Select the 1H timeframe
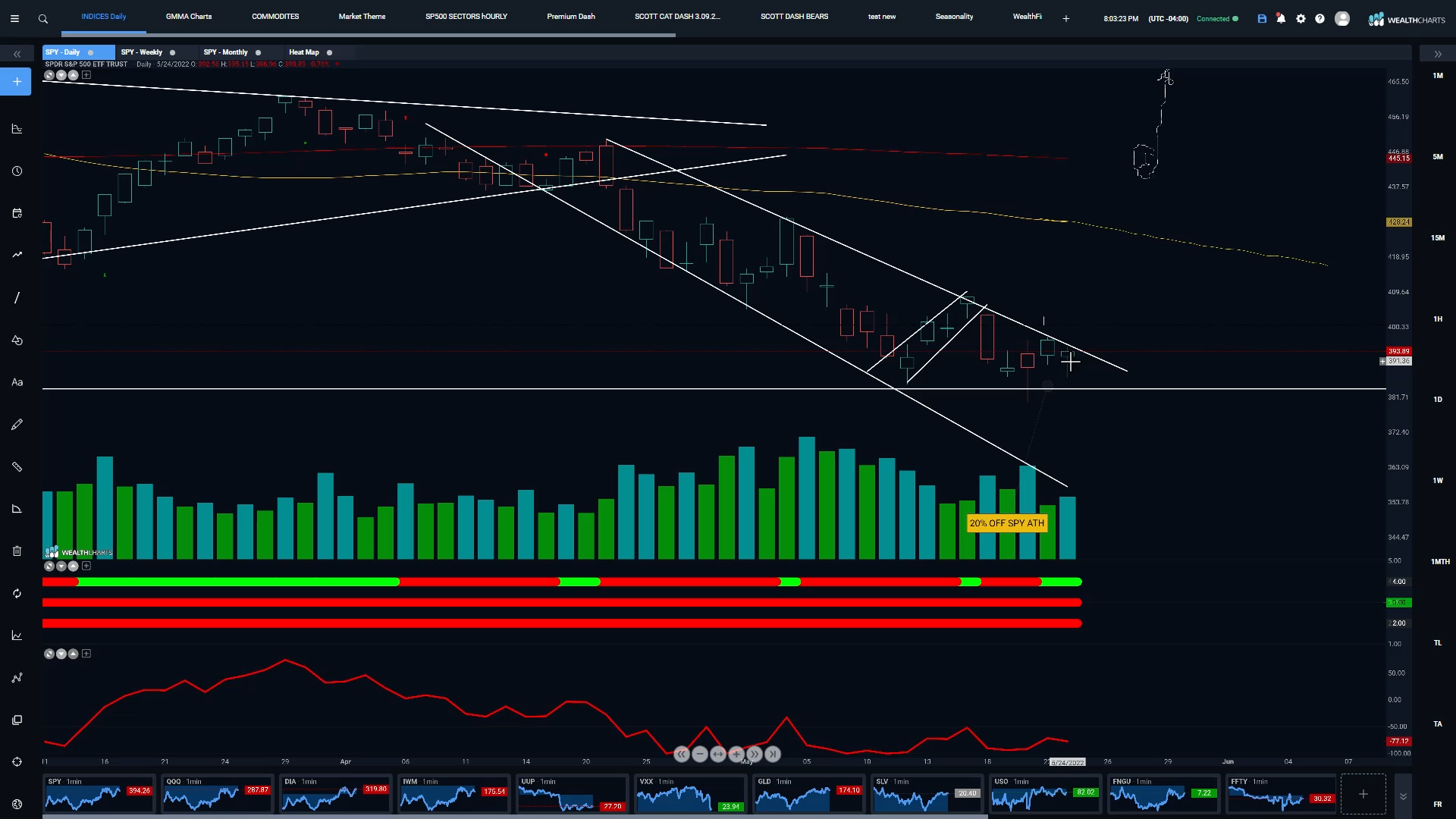 click(1438, 319)
